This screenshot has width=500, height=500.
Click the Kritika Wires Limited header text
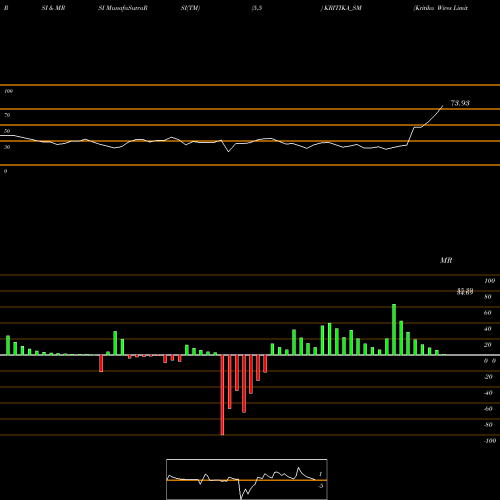pyautogui.click(x=440, y=8)
